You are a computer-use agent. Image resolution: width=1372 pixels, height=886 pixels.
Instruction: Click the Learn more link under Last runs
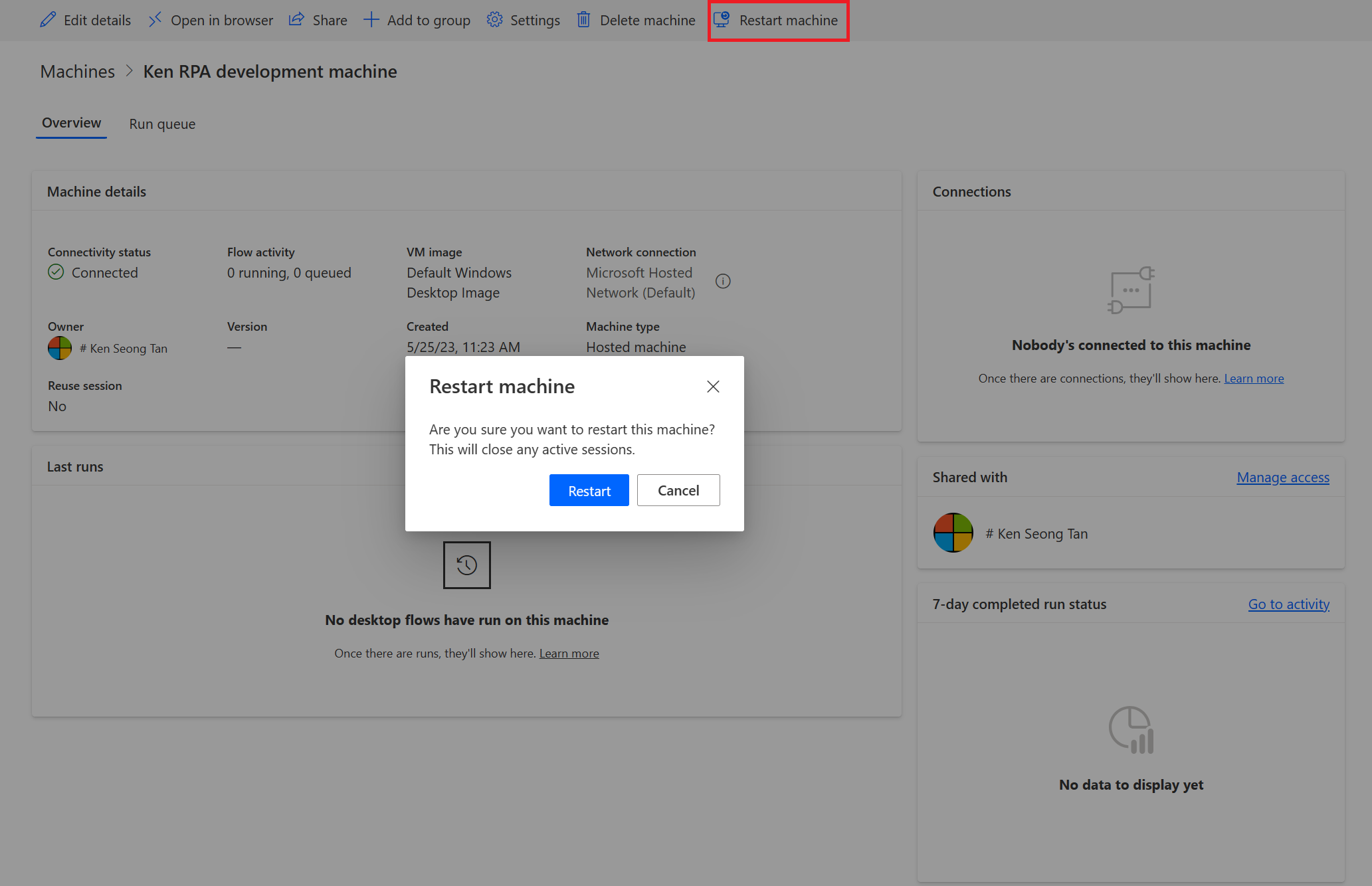pos(569,652)
